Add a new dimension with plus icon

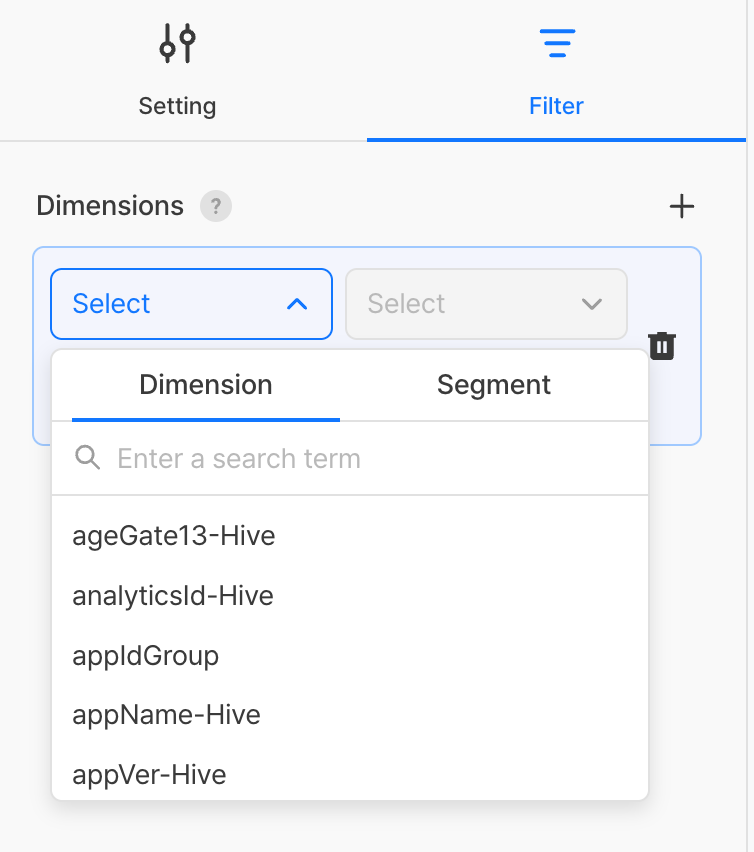point(681,207)
